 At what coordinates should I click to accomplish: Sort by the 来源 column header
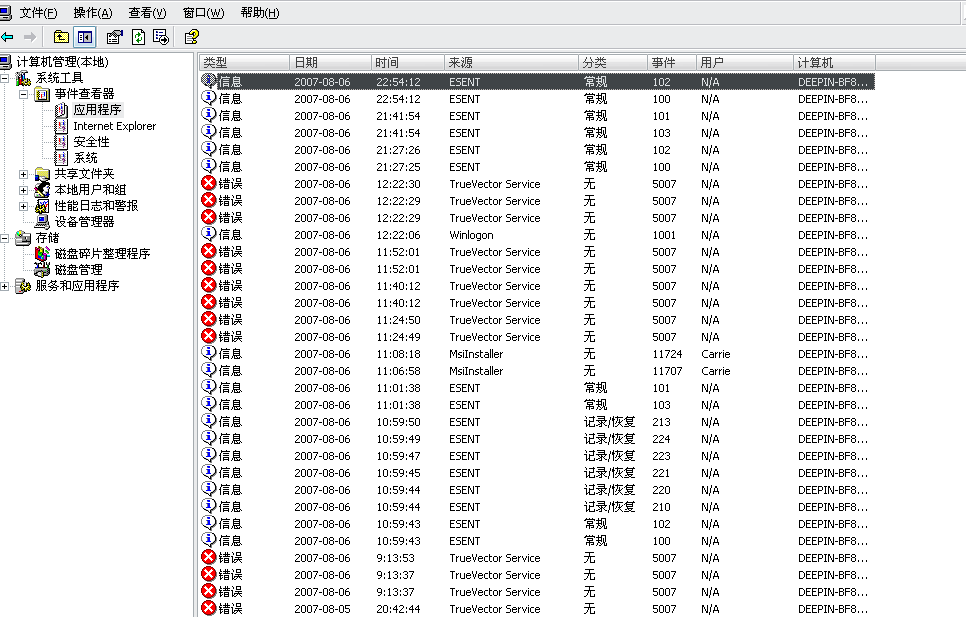[510, 63]
